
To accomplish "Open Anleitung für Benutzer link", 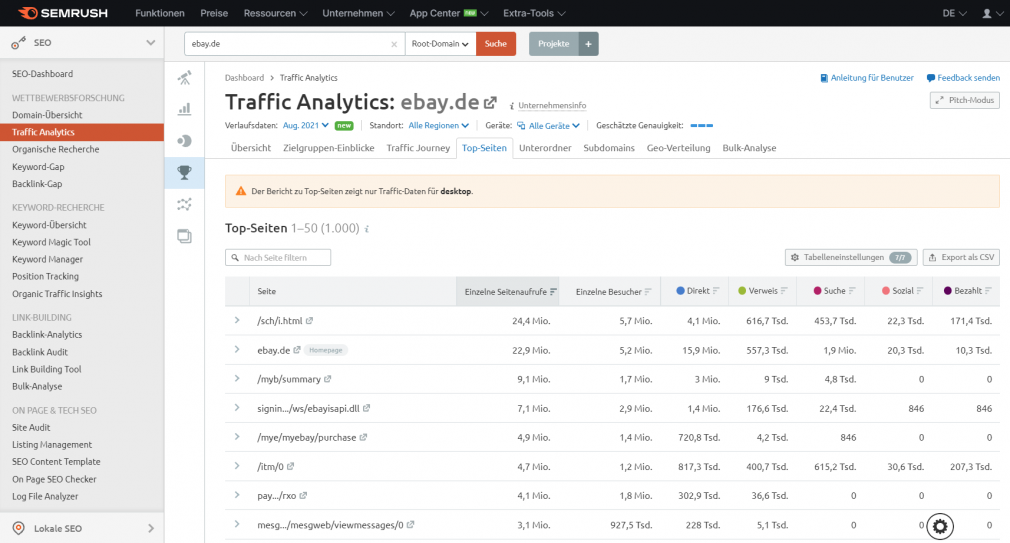I will coord(866,78).
